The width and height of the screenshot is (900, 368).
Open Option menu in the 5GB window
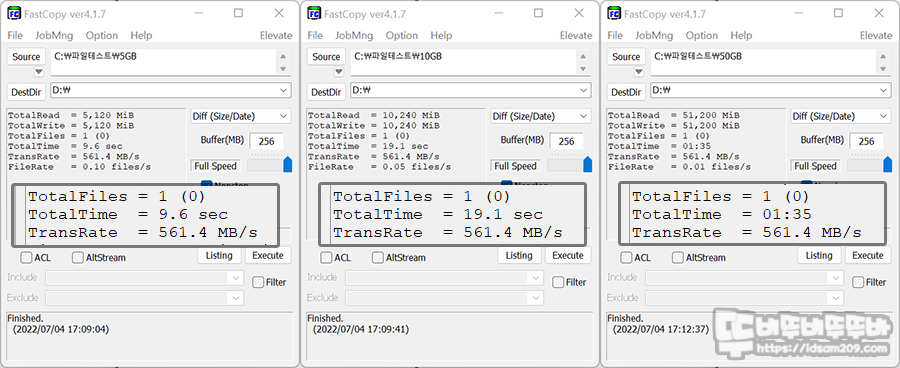[102, 36]
